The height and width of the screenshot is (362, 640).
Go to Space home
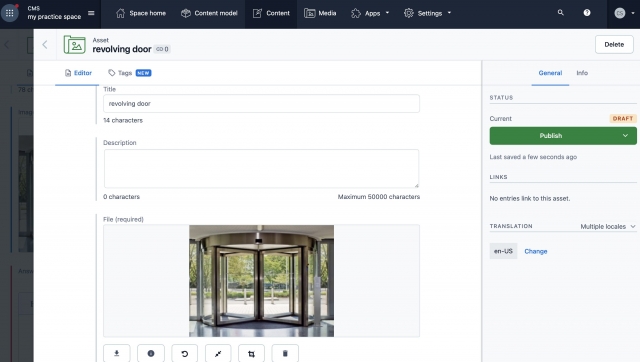[x=141, y=13]
